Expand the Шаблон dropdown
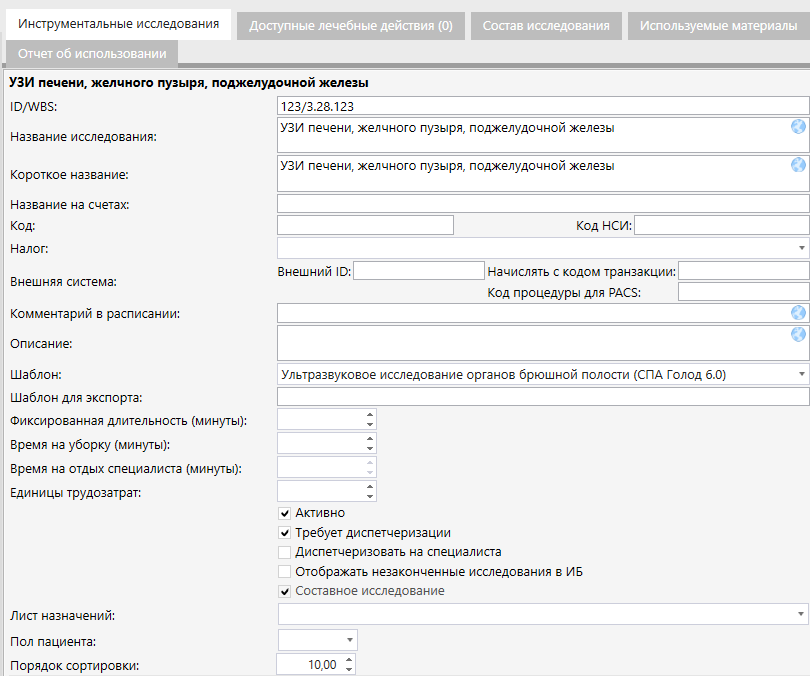Screen dimensions: 810x676 (802, 375)
